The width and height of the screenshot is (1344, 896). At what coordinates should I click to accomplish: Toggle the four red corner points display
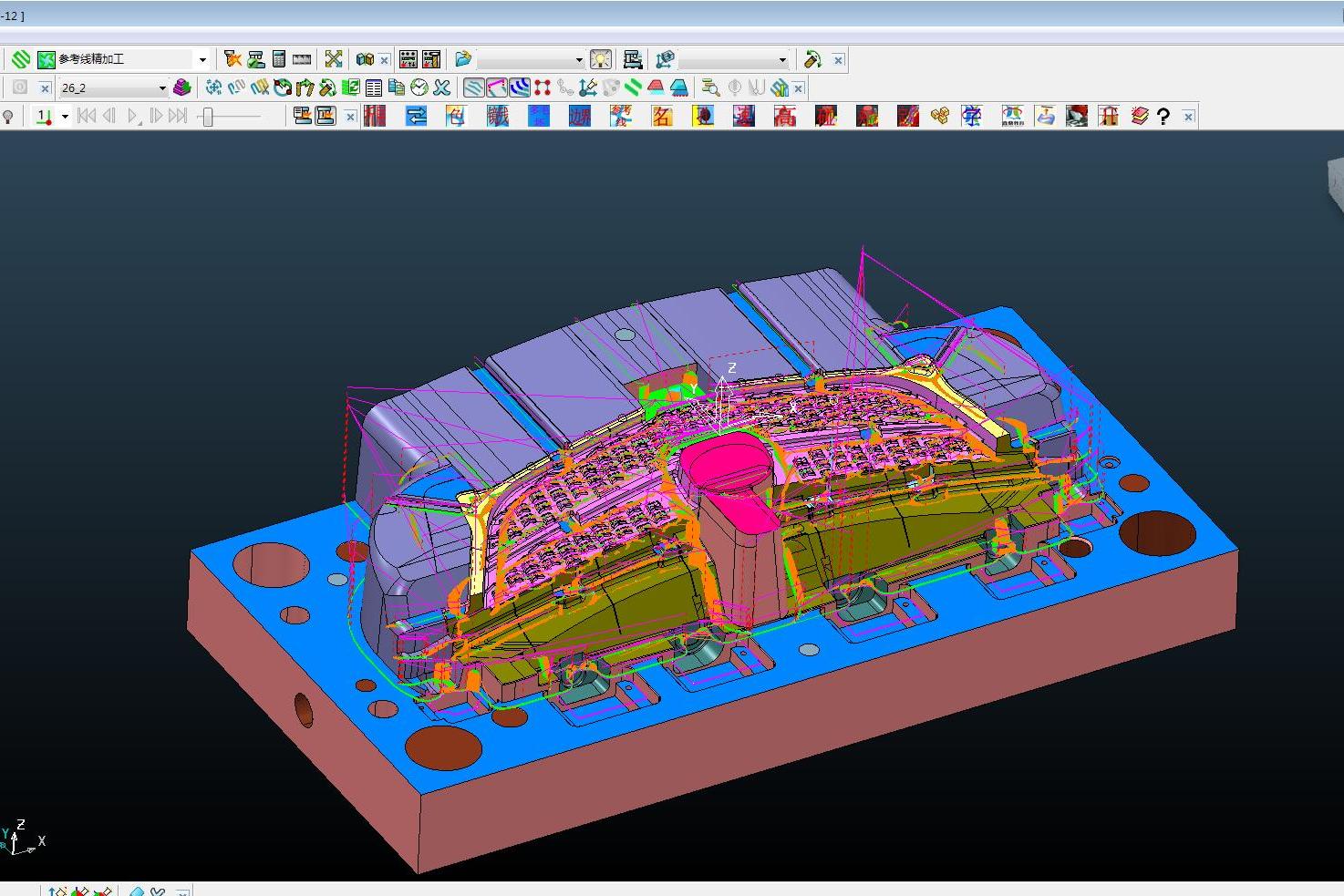[x=543, y=88]
